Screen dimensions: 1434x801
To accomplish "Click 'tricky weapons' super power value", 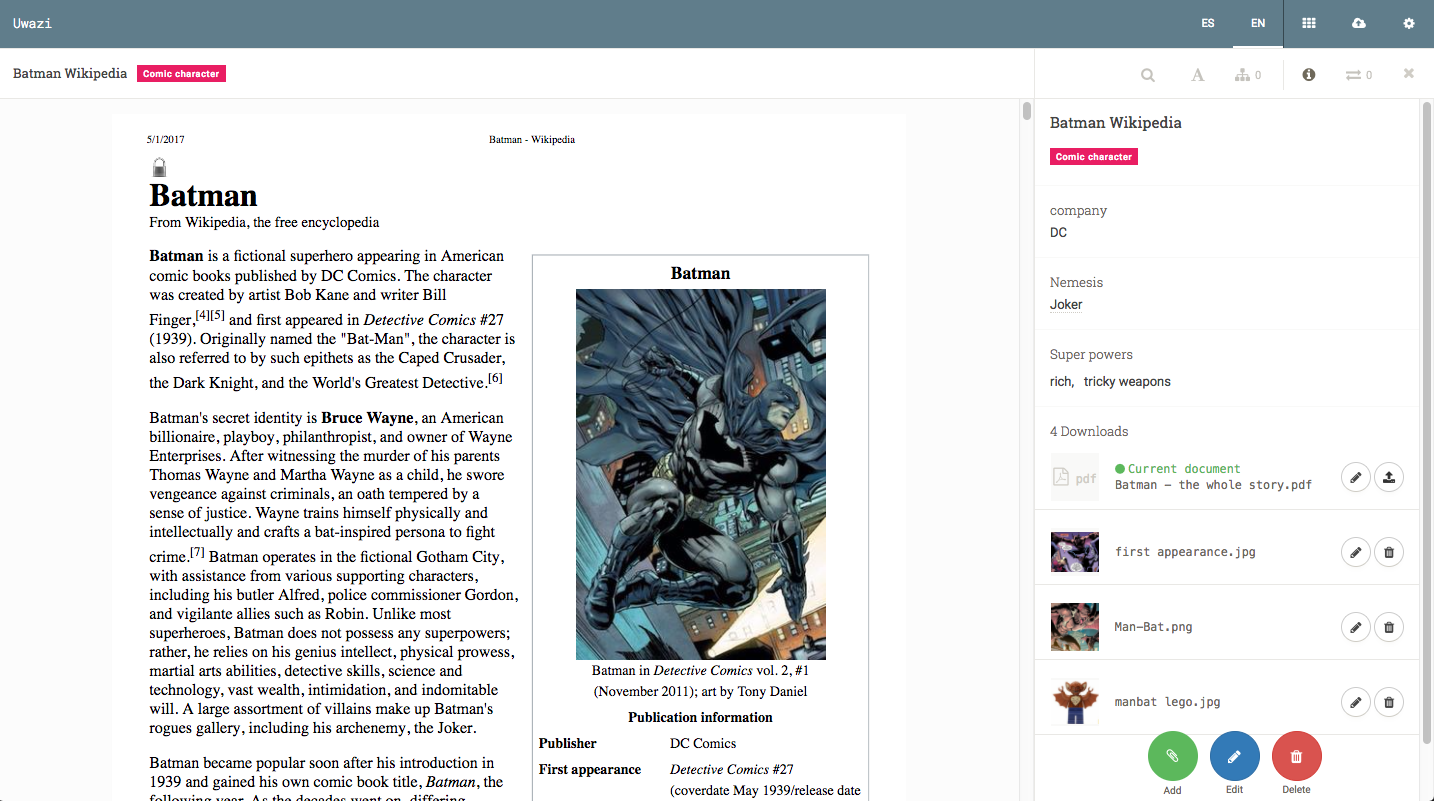I will (x=1127, y=382).
